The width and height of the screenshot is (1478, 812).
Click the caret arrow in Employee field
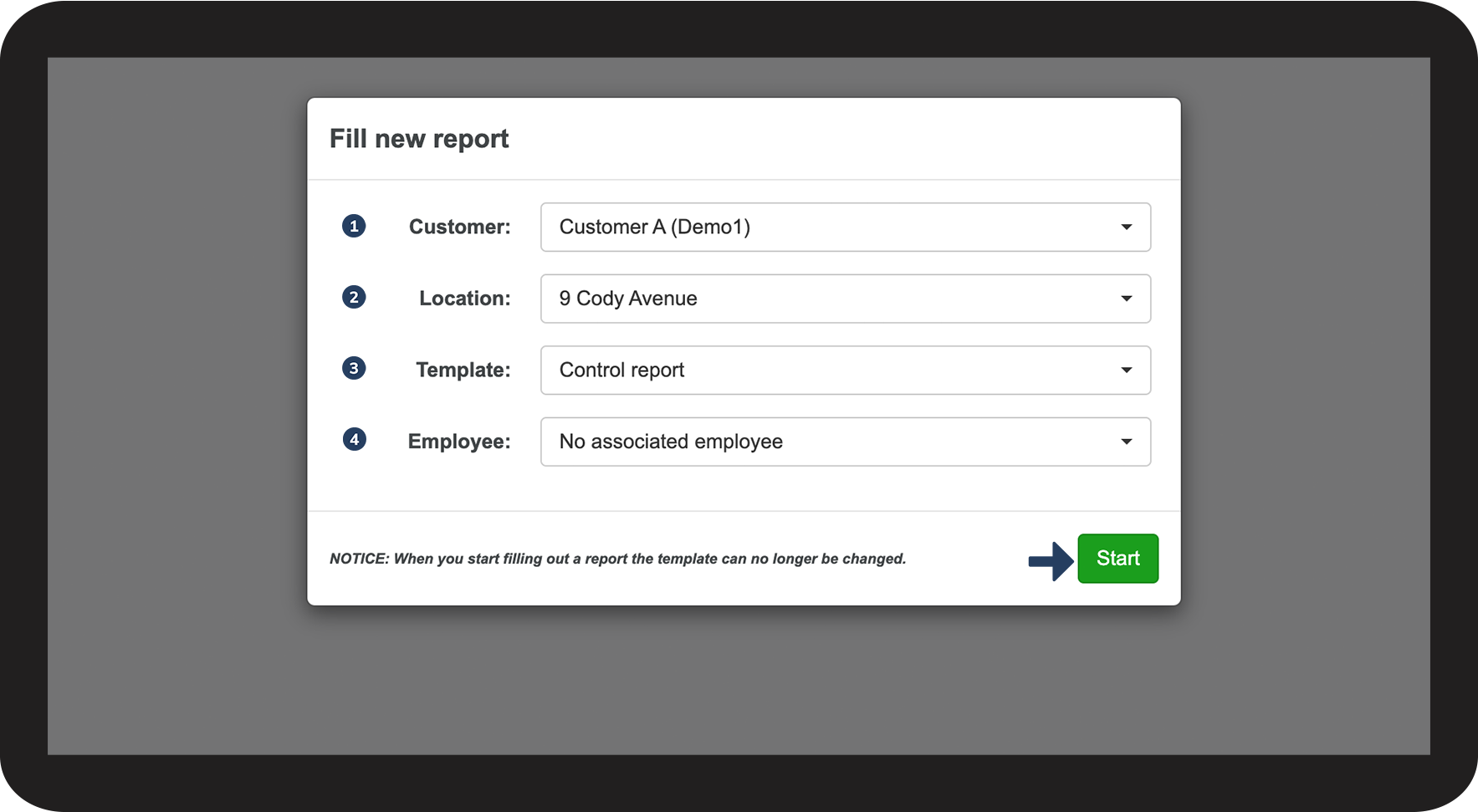click(1126, 442)
